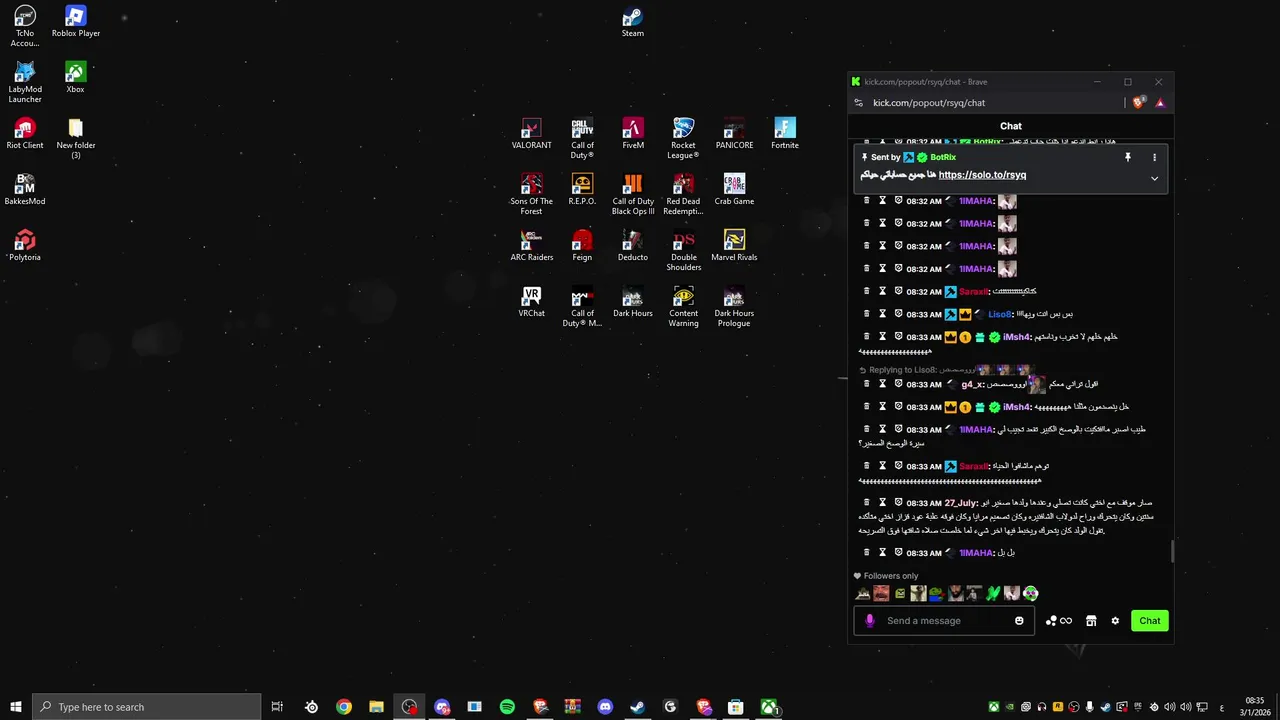Delete Saraxll's 08:32 AM message with trash icon
The height and width of the screenshot is (720, 1280).
867,291
